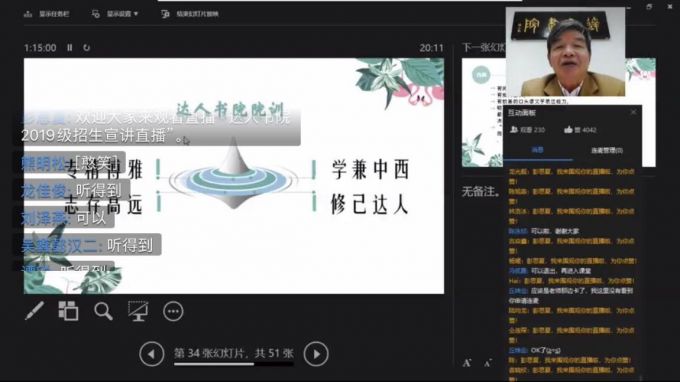
Task: Go to the previous slide
Action: [151, 354]
